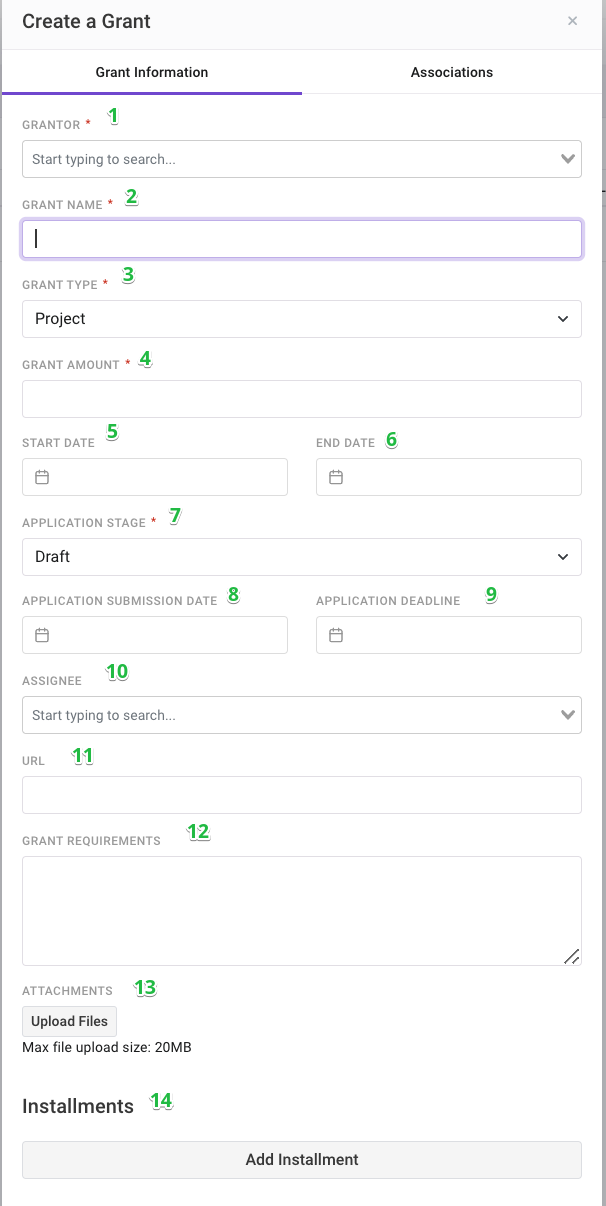Close the Create a Grant dialog
The width and height of the screenshot is (606, 1206).
click(573, 20)
